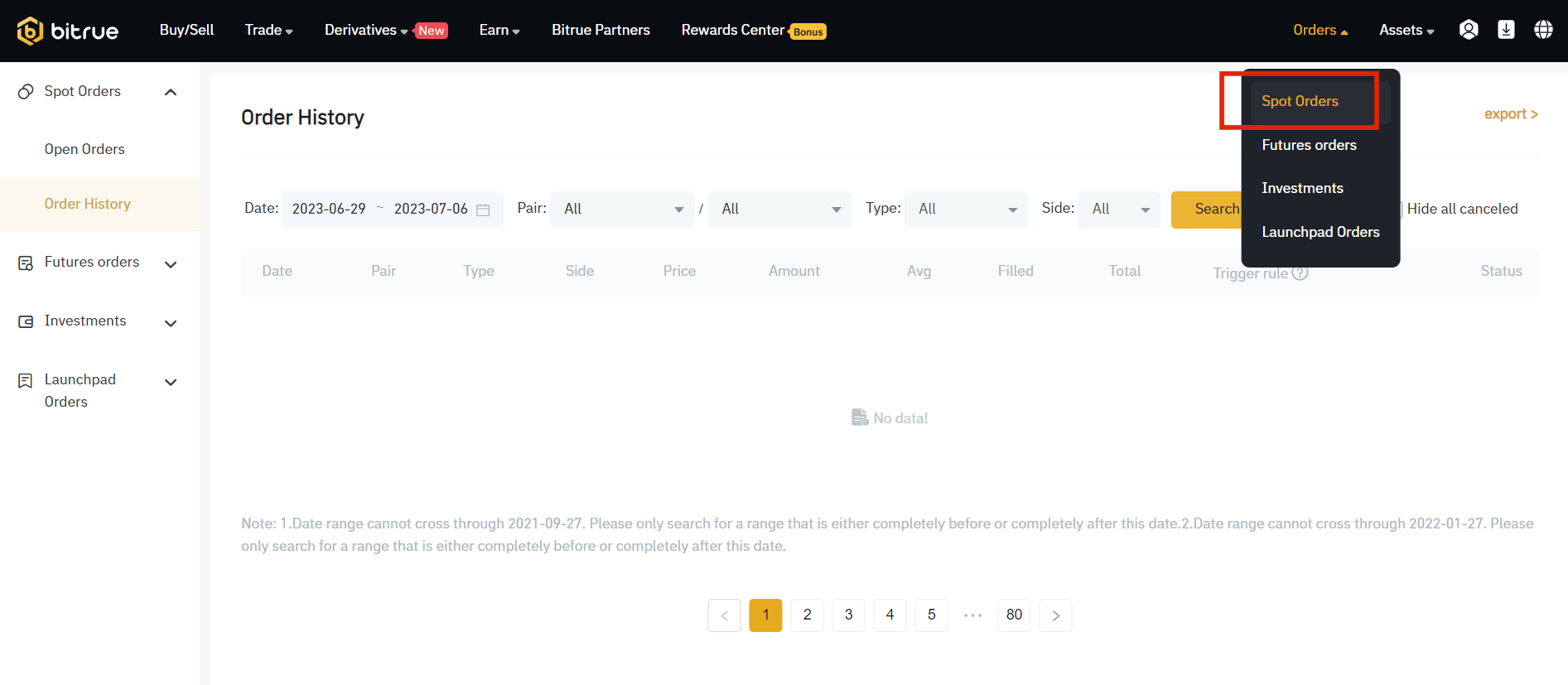This screenshot has width=1568, height=685.
Task: Go to previous page arrow
Action: coord(724,615)
